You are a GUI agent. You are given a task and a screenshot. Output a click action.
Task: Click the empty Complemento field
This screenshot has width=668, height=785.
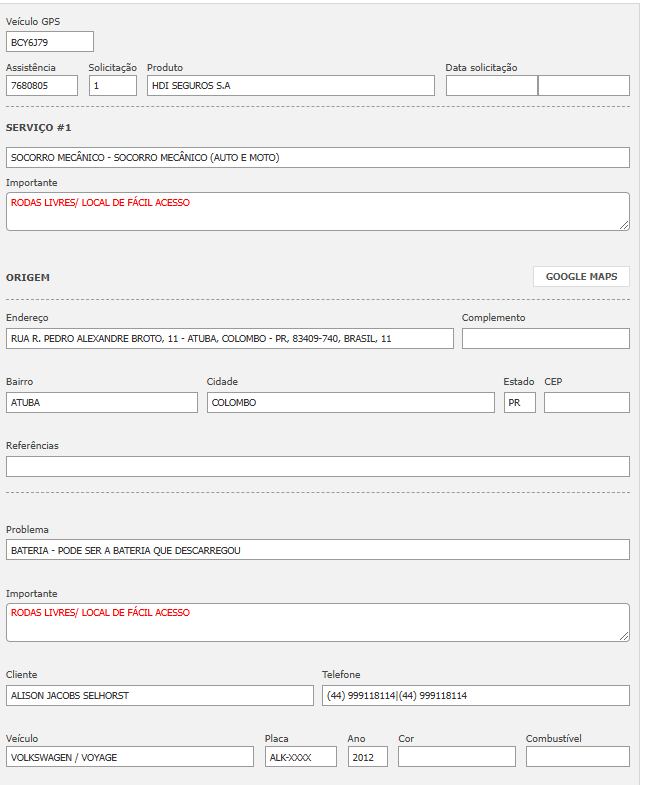coord(545,339)
